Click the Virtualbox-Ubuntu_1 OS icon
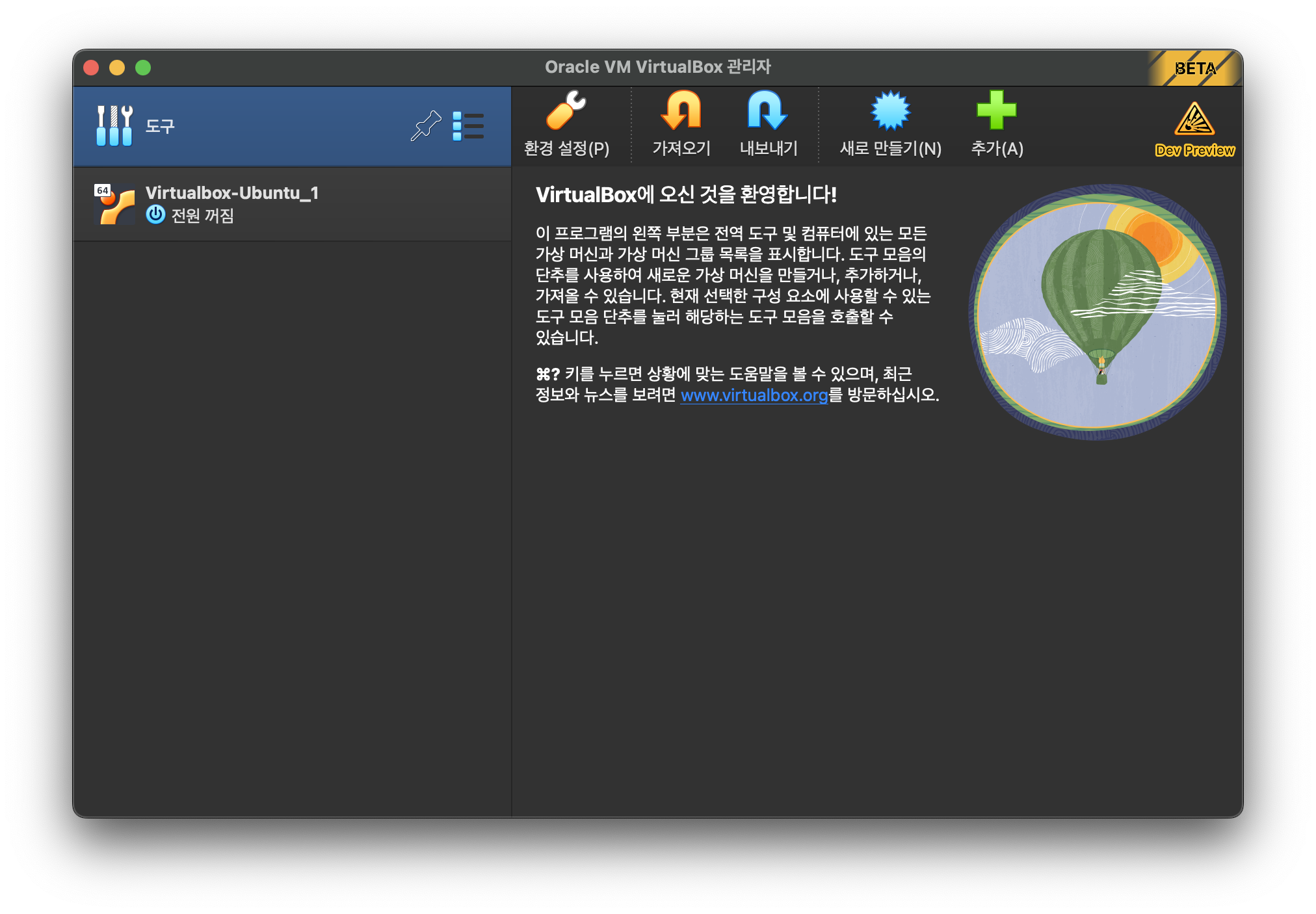This screenshot has height=914, width=1316. coord(115,204)
